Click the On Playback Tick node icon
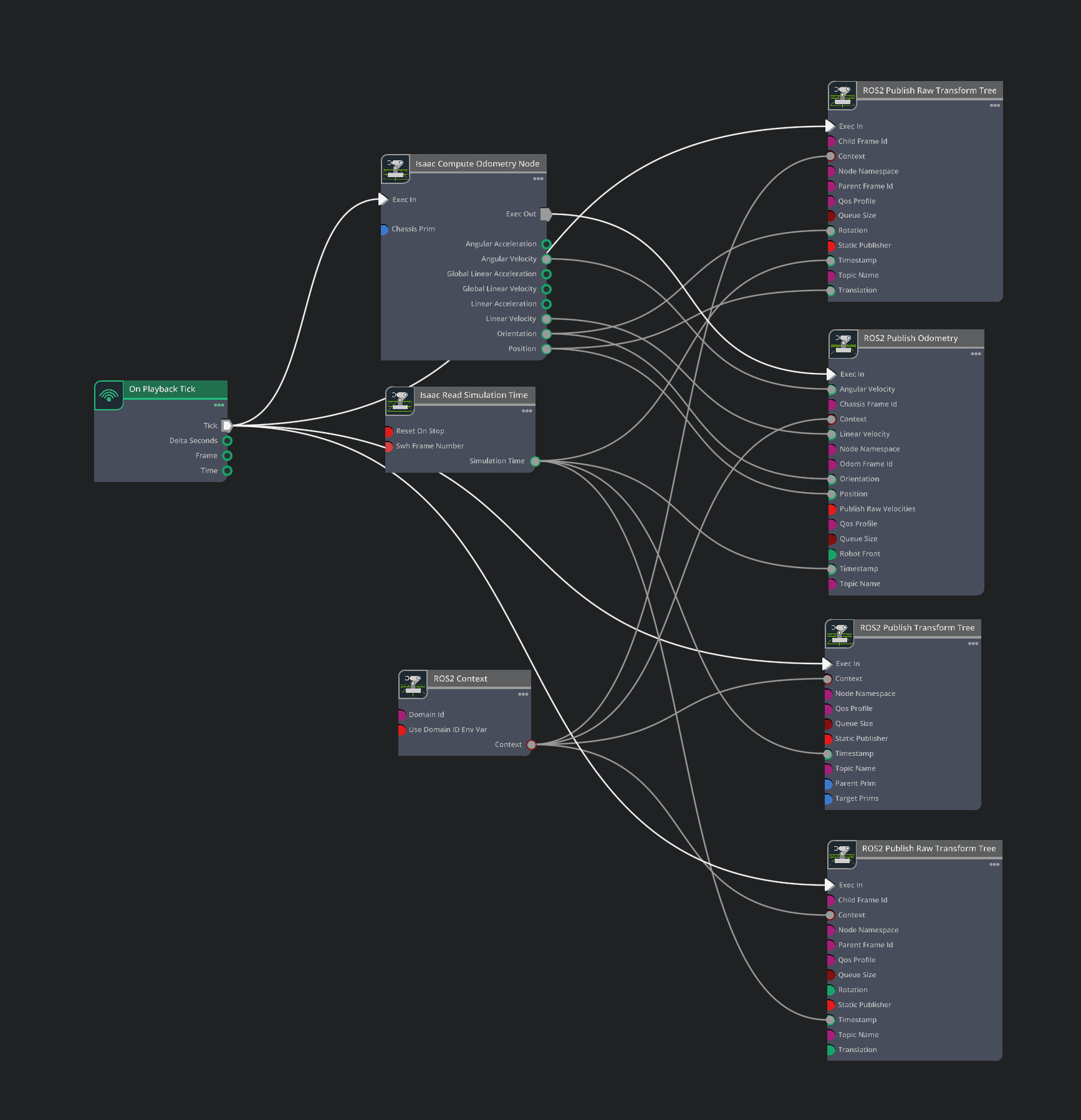1081x1120 pixels. (108, 395)
